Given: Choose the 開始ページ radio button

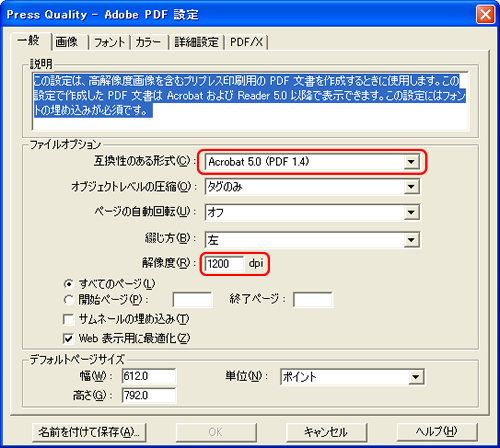Looking at the screenshot, I should (69, 300).
